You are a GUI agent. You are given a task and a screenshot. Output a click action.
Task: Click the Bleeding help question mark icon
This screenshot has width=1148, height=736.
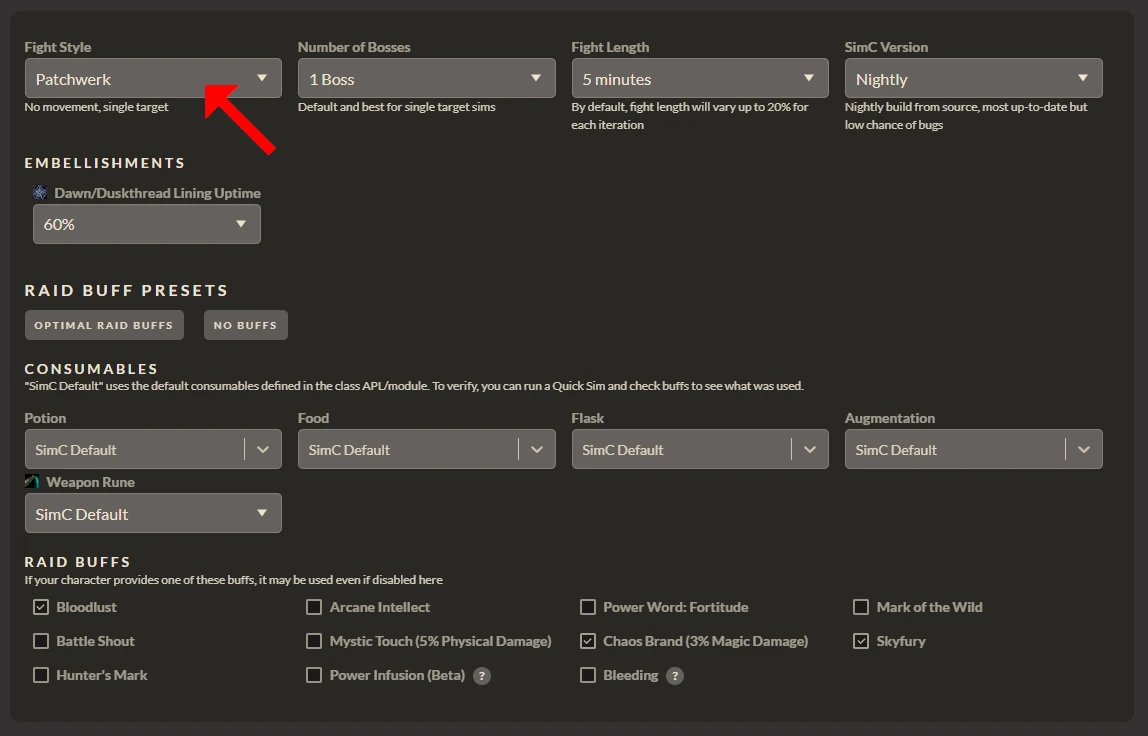click(675, 676)
